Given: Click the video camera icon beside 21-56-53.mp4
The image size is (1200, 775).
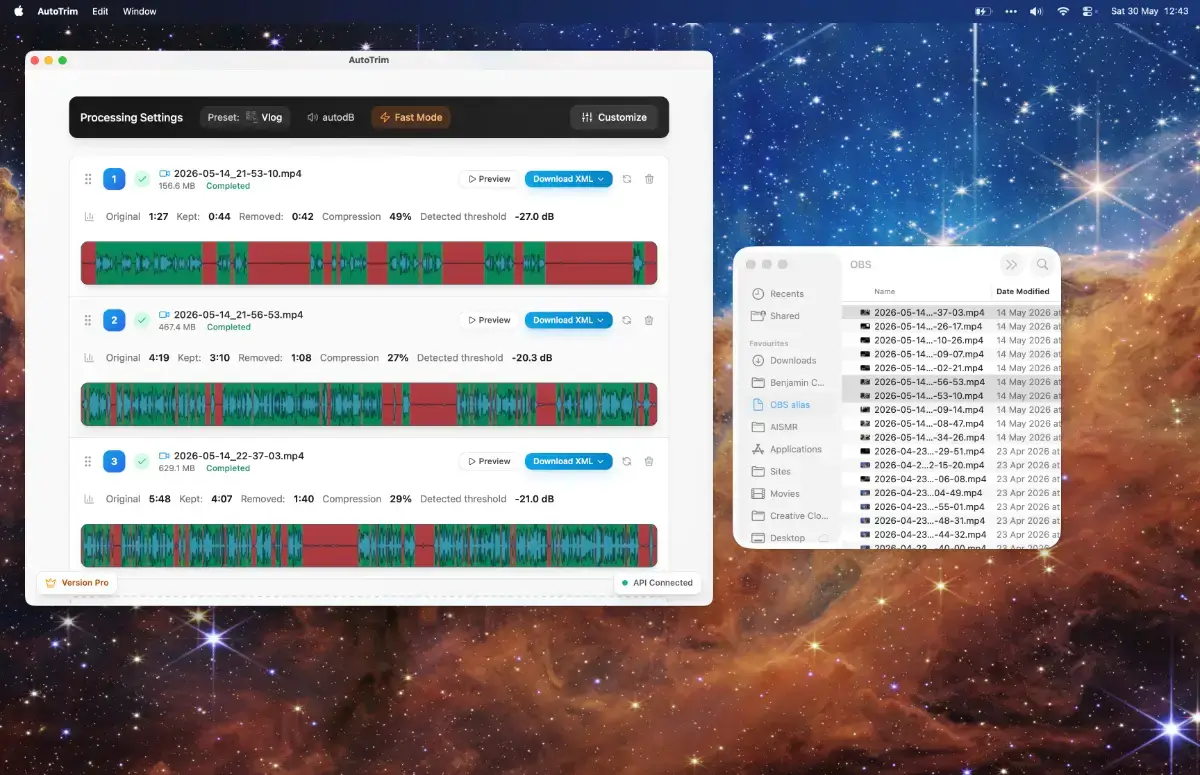Looking at the screenshot, I should [x=165, y=314].
